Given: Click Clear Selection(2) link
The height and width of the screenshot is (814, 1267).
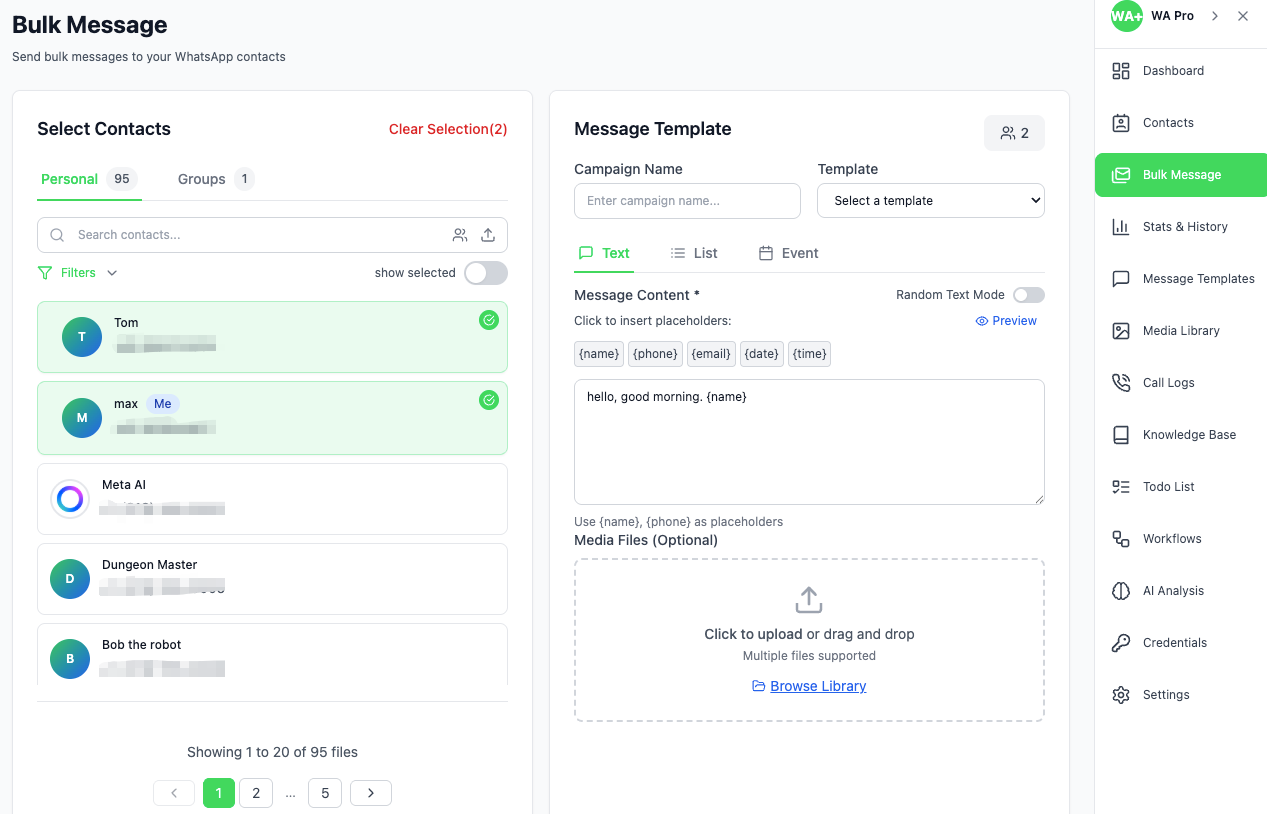Looking at the screenshot, I should (x=448, y=129).
